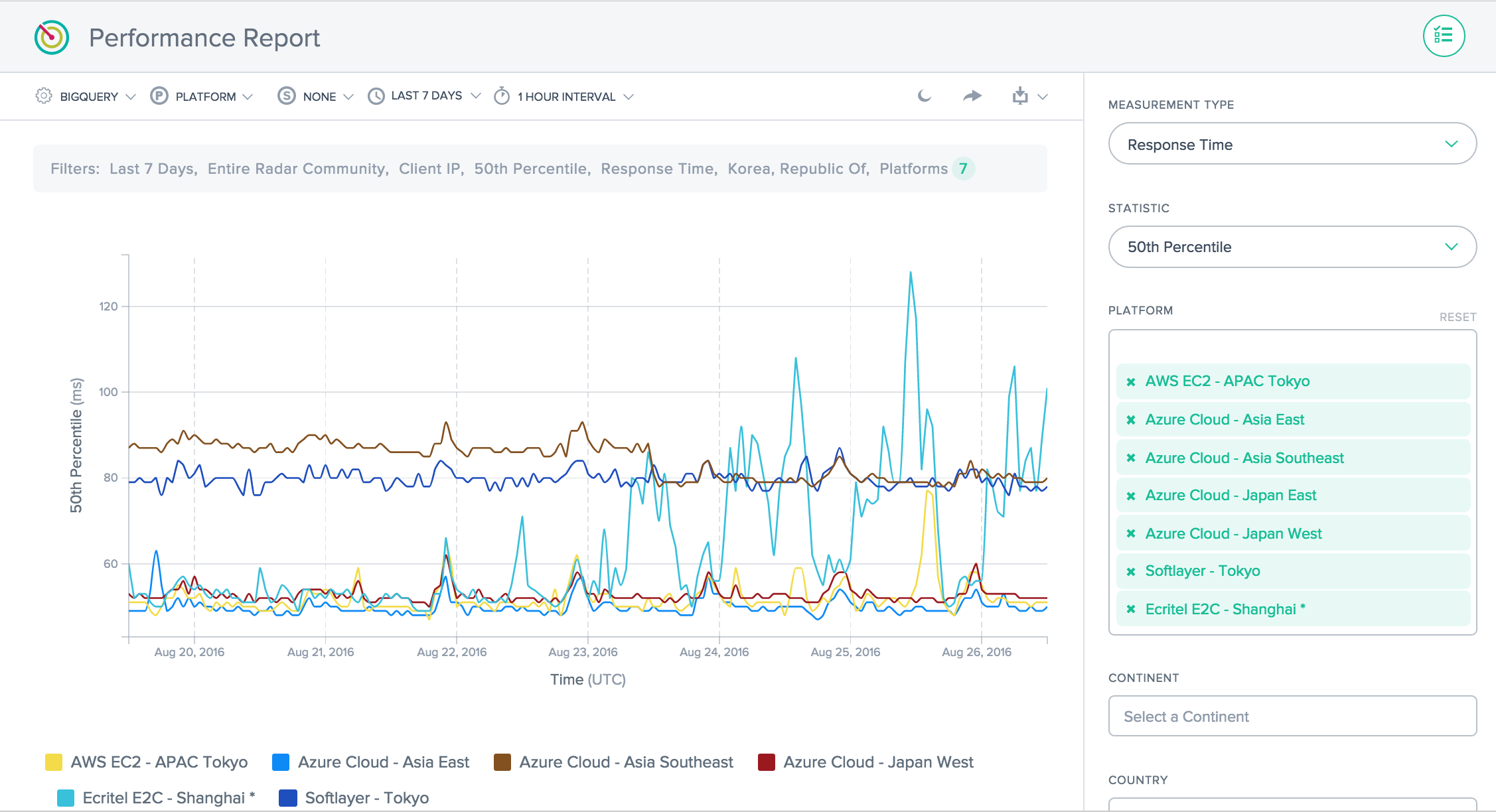Screen dimensions: 1496x812
Task: Click the None S icon
Action: pyautogui.click(x=286, y=96)
